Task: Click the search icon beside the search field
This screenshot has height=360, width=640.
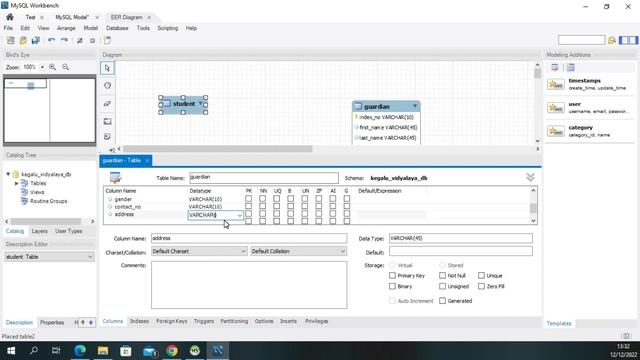Action: coord(611,40)
